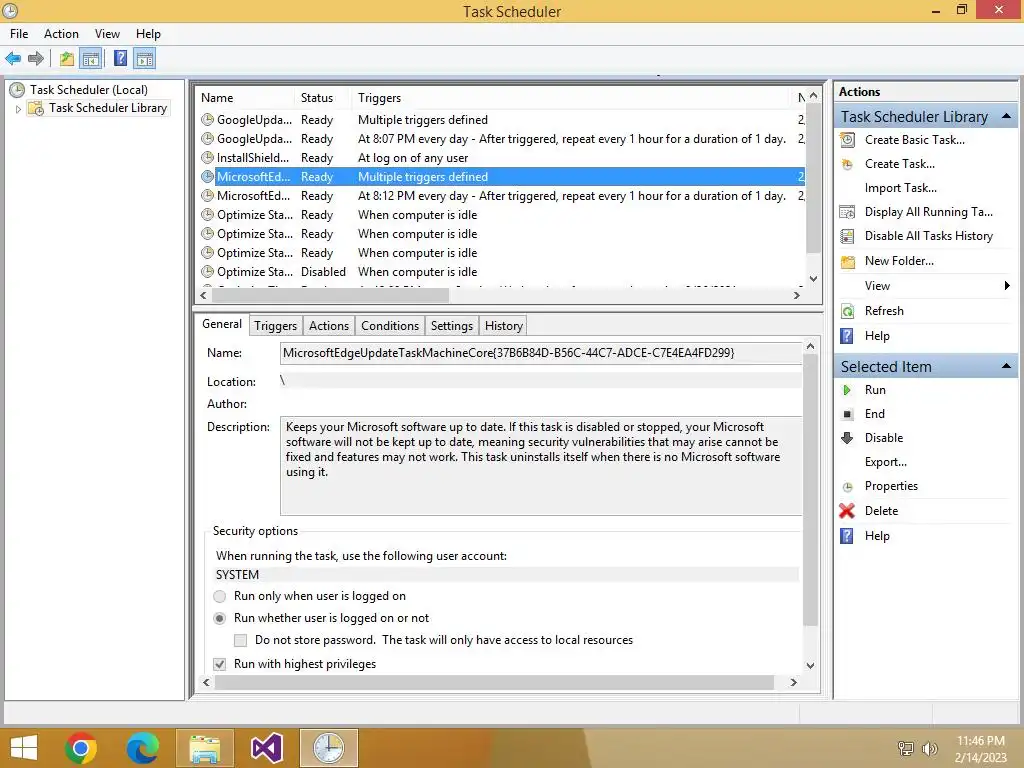Switch to the History tab
This screenshot has height=768, width=1024.
pyautogui.click(x=504, y=326)
